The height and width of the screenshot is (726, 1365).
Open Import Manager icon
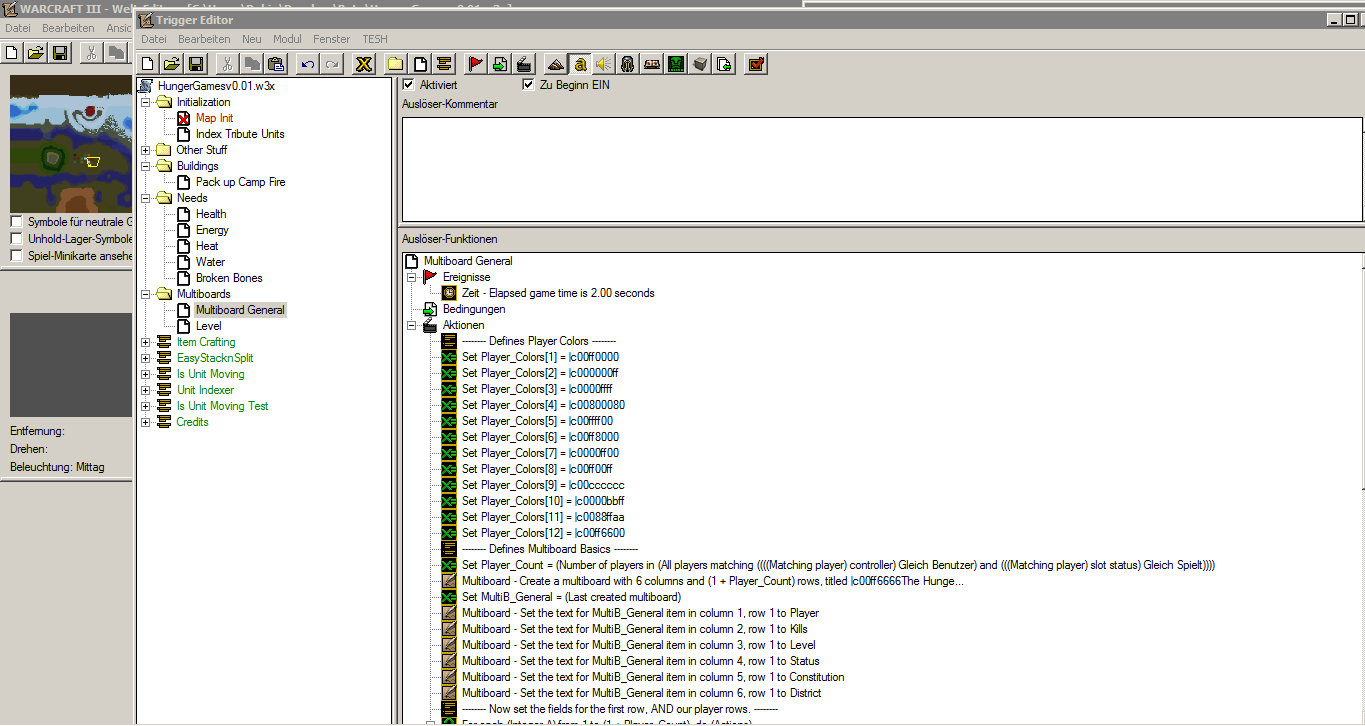pyautogui.click(x=724, y=64)
